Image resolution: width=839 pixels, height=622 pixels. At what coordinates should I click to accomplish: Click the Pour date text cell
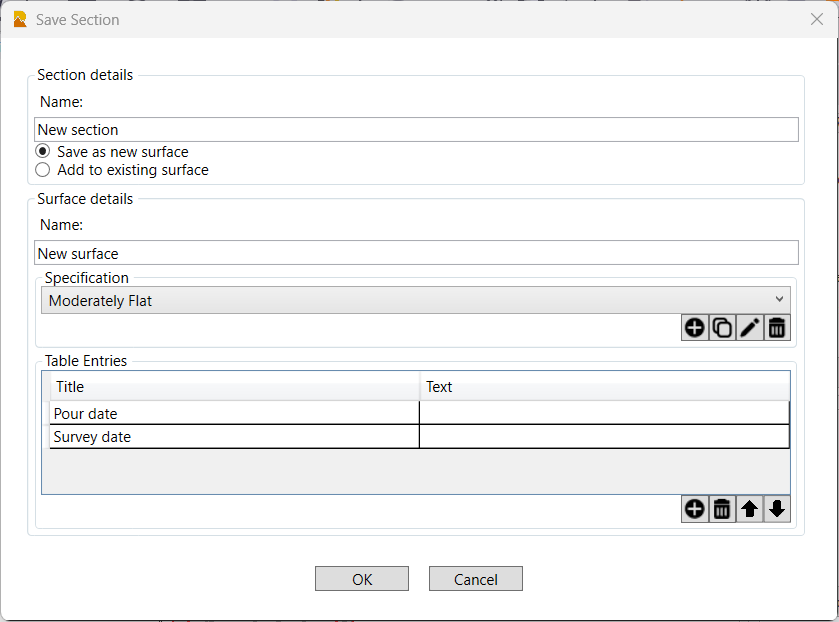coord(604,414)
